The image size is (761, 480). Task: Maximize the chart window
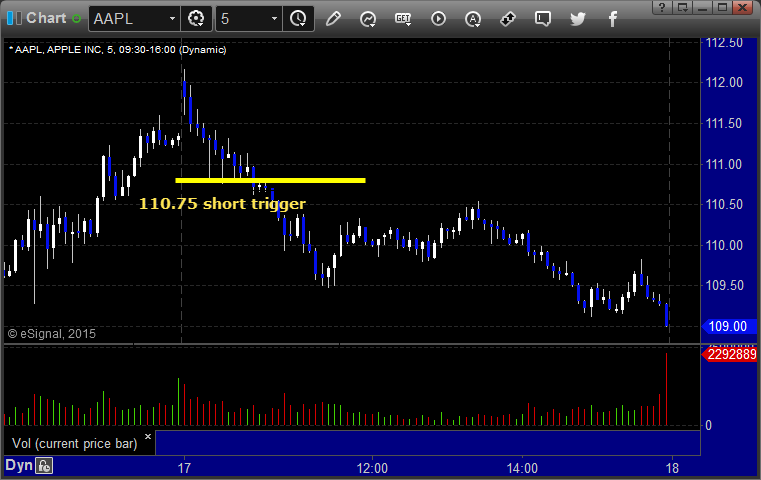[x=722, y=7]
